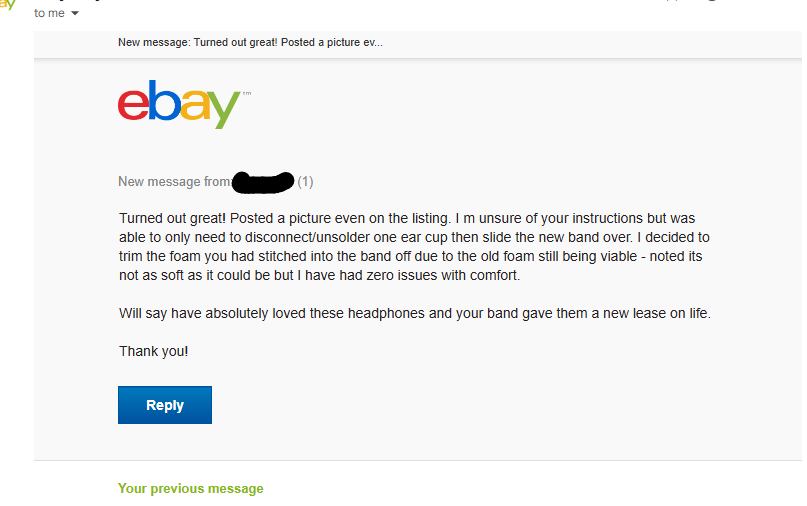Expand the "to me" recipient details arrow
807x506 pixels.
pyautogui.click(x=75, y=14)
